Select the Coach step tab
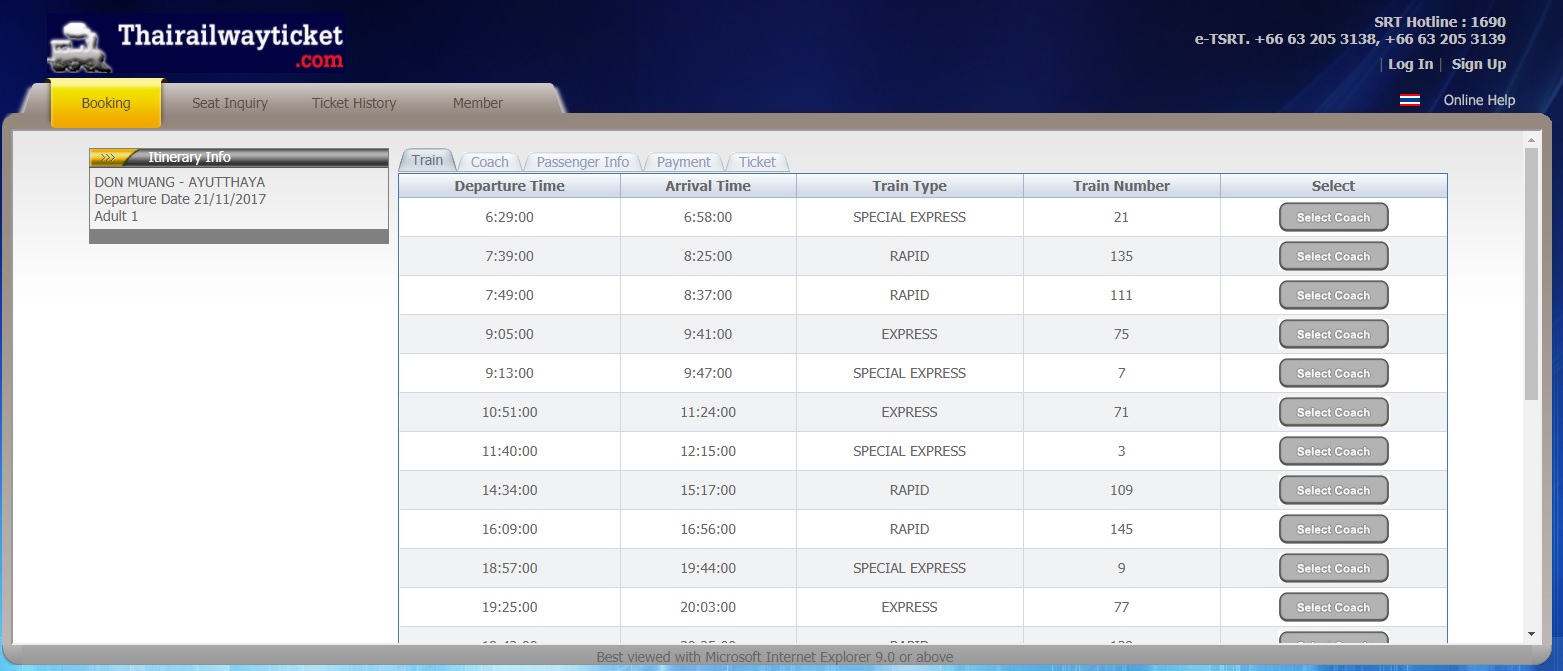Screen dimensions: 1563x671 [490, 162]
